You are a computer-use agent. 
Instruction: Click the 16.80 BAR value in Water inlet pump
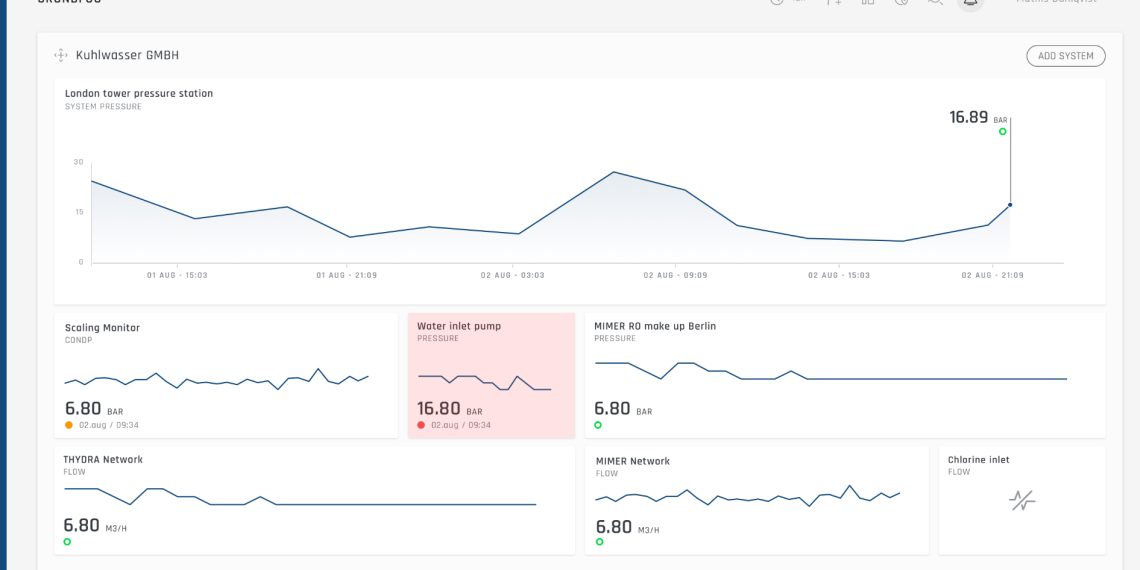[x=439, y=409]
